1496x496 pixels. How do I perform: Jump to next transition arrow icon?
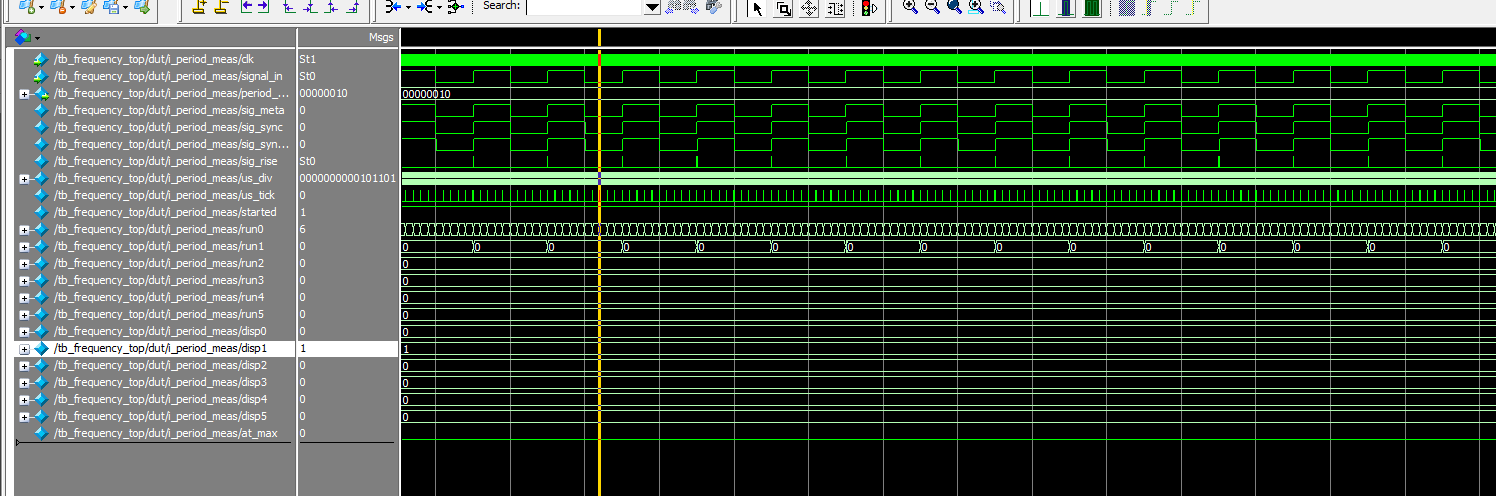[262, 6]
